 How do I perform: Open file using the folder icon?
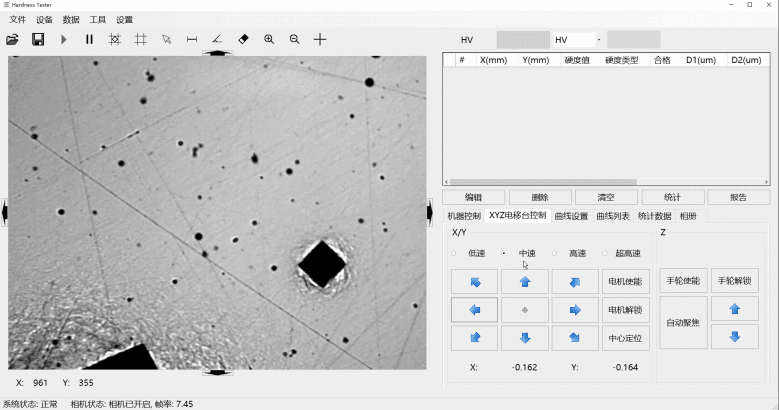[x=12, y=39]
